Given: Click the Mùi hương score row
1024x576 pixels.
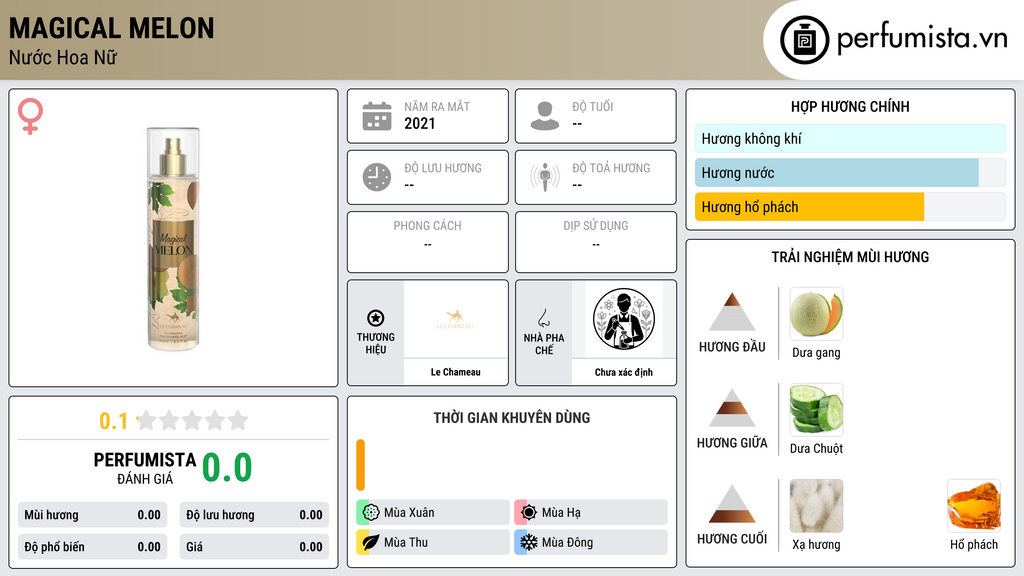Looking at the screenshot, I should [92, 515].
